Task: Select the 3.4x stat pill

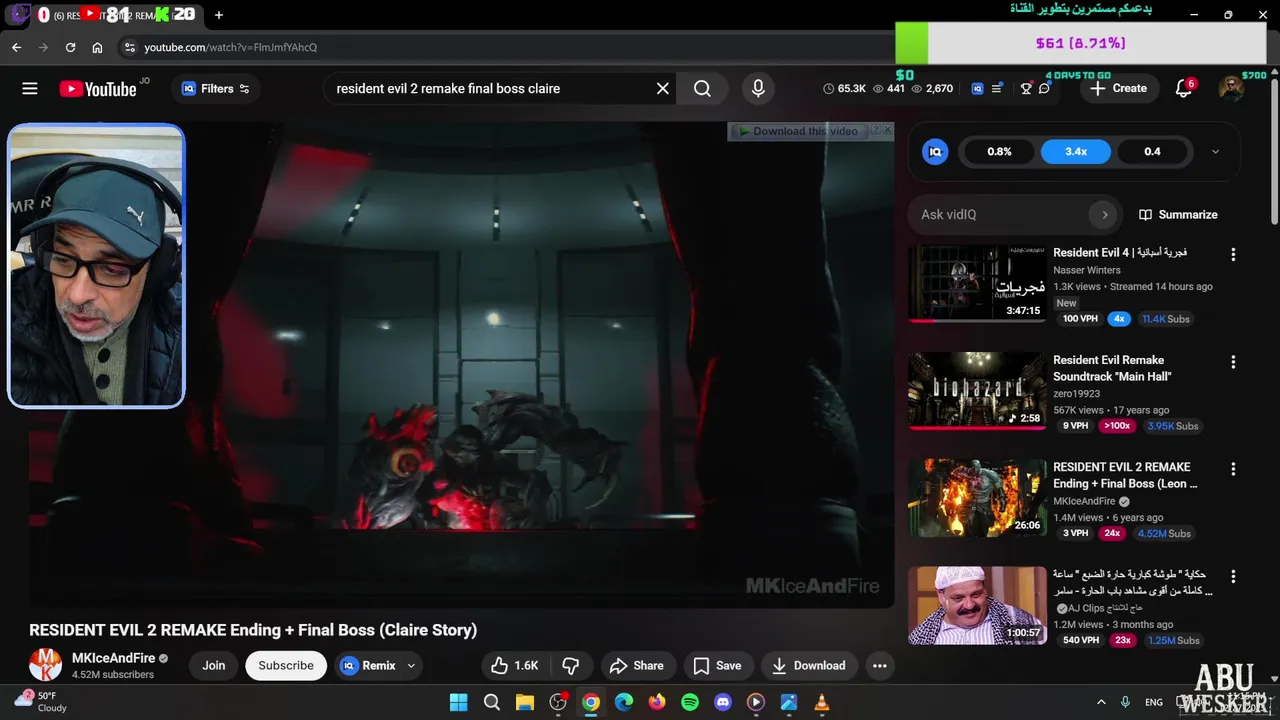Action: [x=1076, y=152]
